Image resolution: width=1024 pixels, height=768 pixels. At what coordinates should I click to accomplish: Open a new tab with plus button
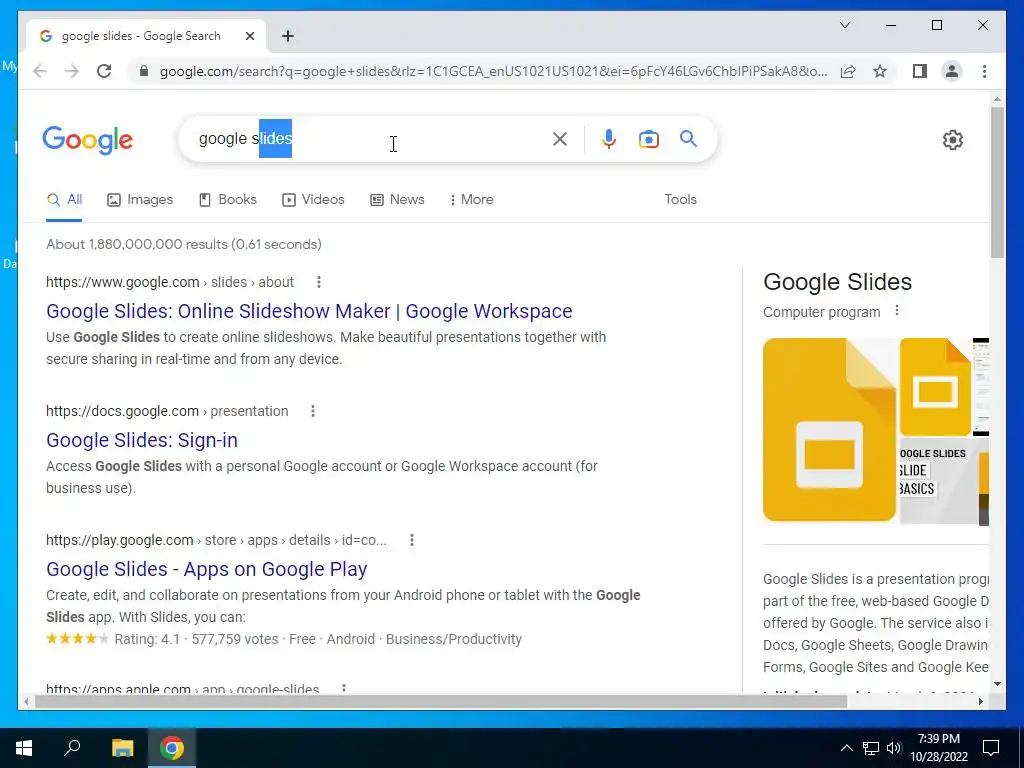tap(288, 36)
